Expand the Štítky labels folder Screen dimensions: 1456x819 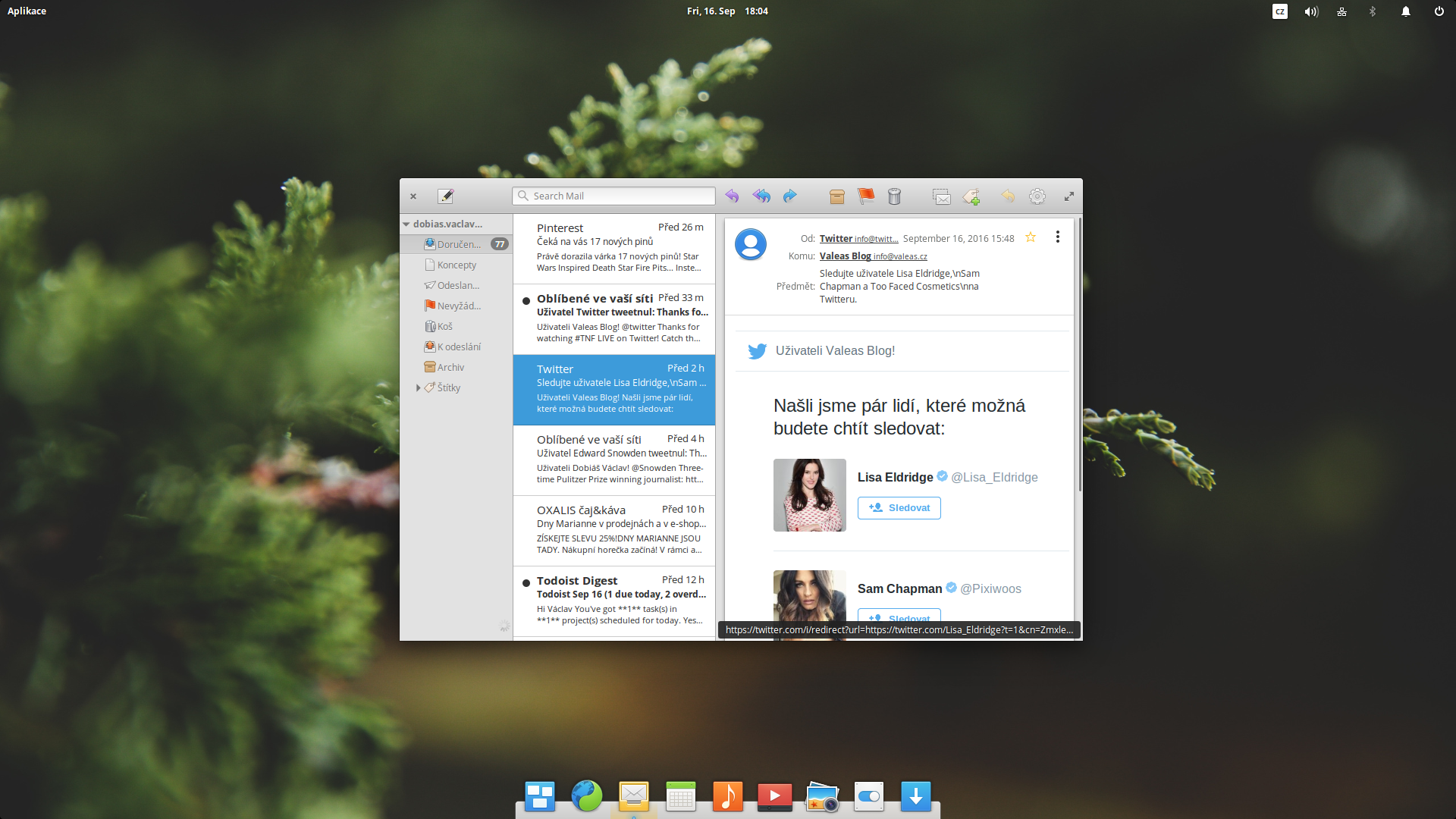click(x=418, y=388)
